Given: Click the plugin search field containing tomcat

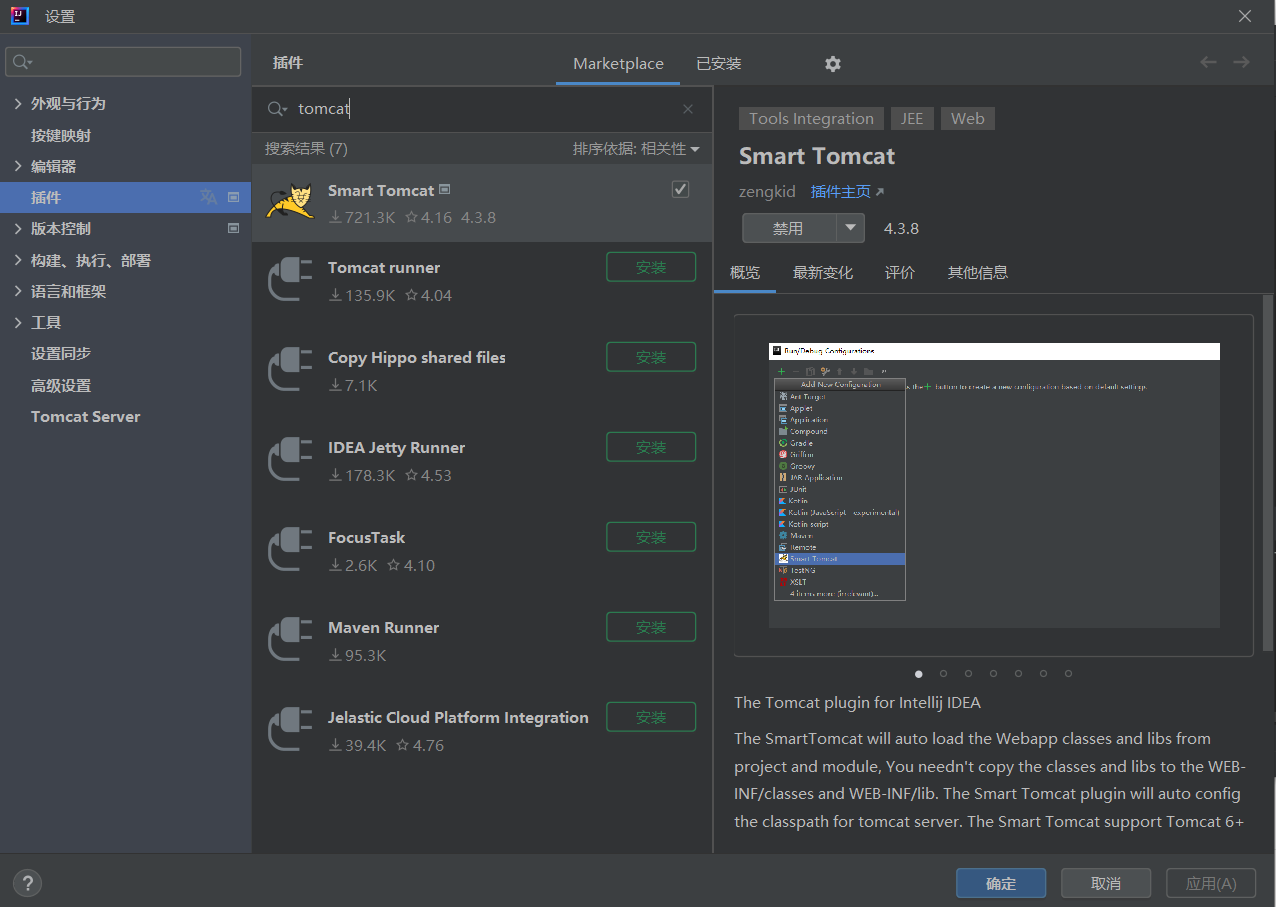Looking at the screenshot, I should [482, 109].
